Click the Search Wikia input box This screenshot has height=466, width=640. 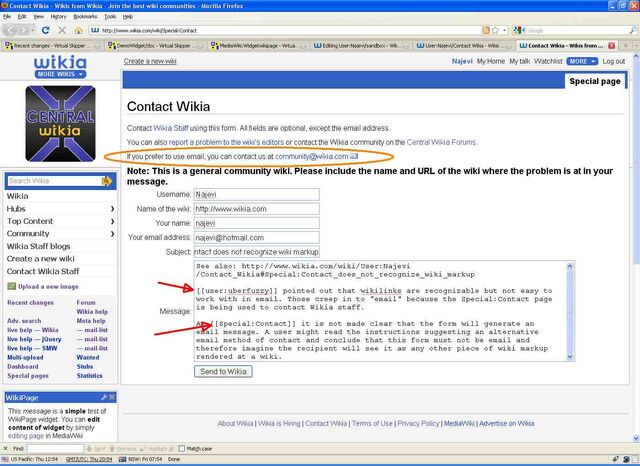pyautogui.click(x=54, y=181)
